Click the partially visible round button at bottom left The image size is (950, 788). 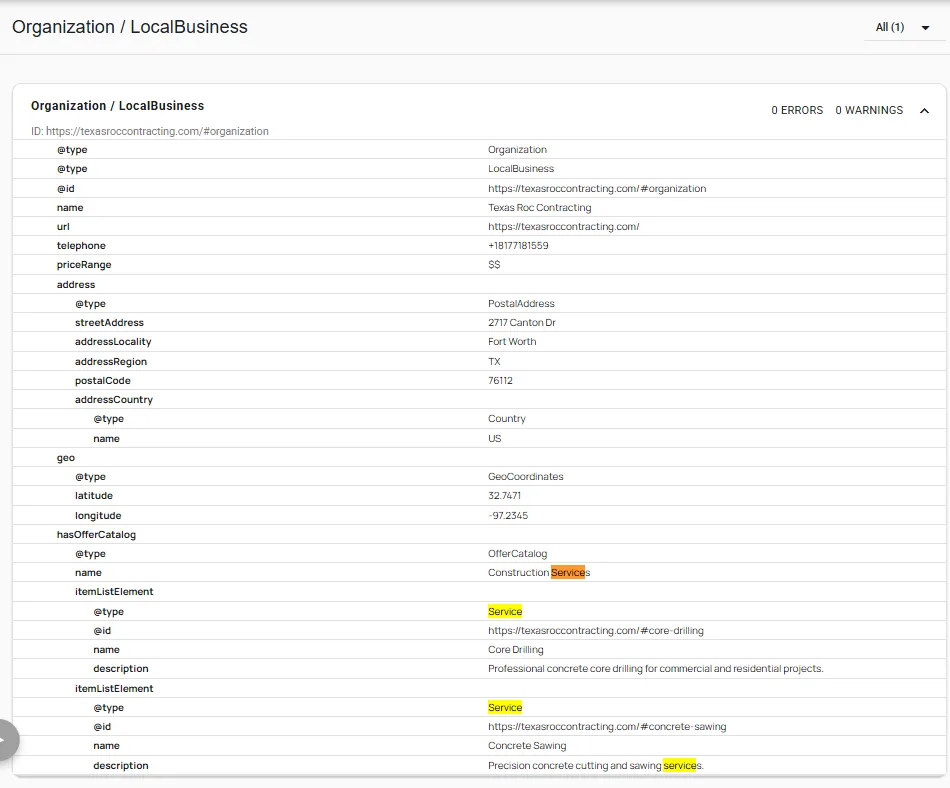[7, 740]
